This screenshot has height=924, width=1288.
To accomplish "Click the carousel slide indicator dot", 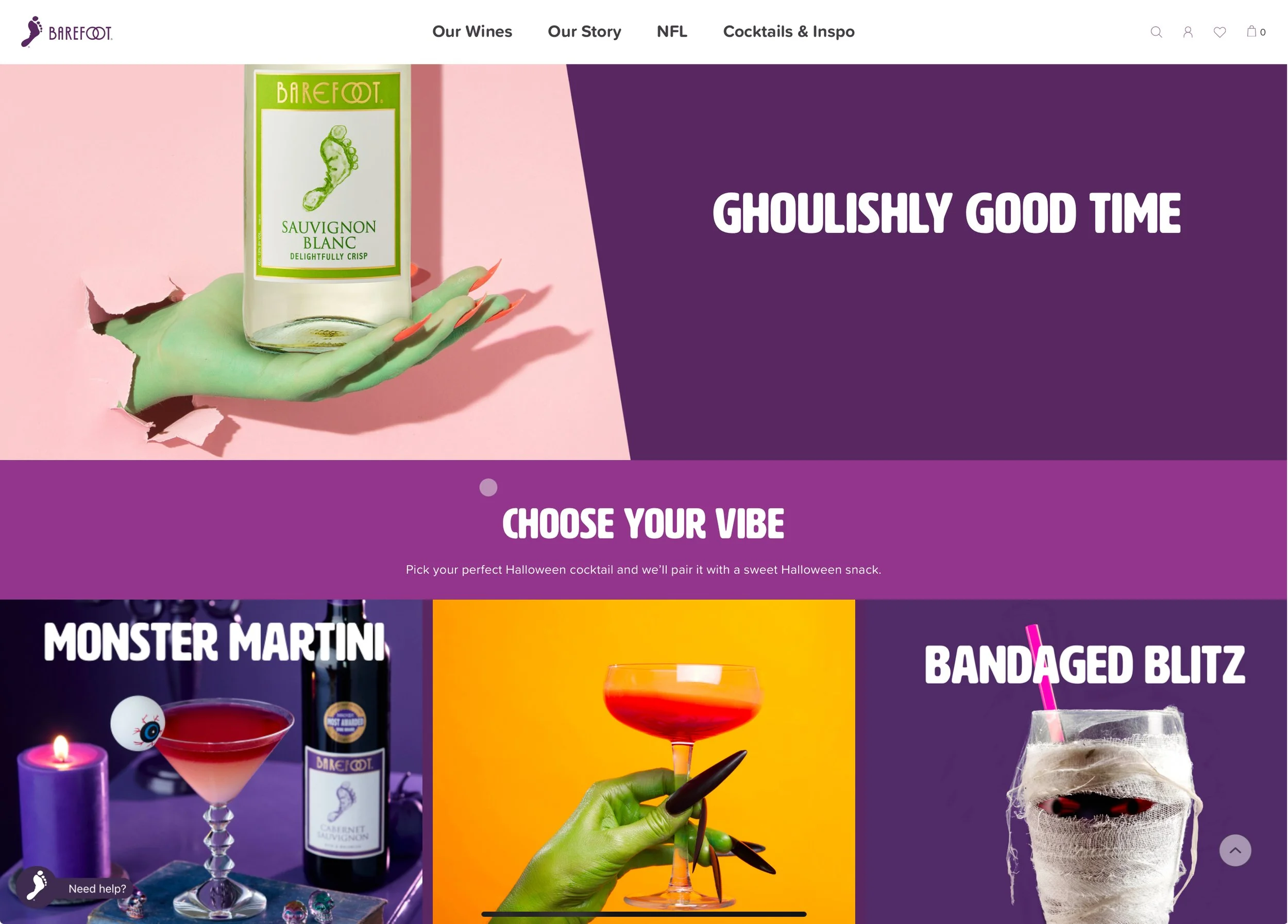I will [488, 487].
